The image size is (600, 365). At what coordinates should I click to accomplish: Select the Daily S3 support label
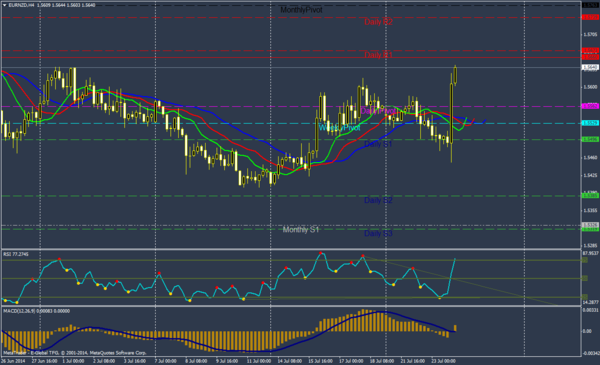click(x=378, y=233)
